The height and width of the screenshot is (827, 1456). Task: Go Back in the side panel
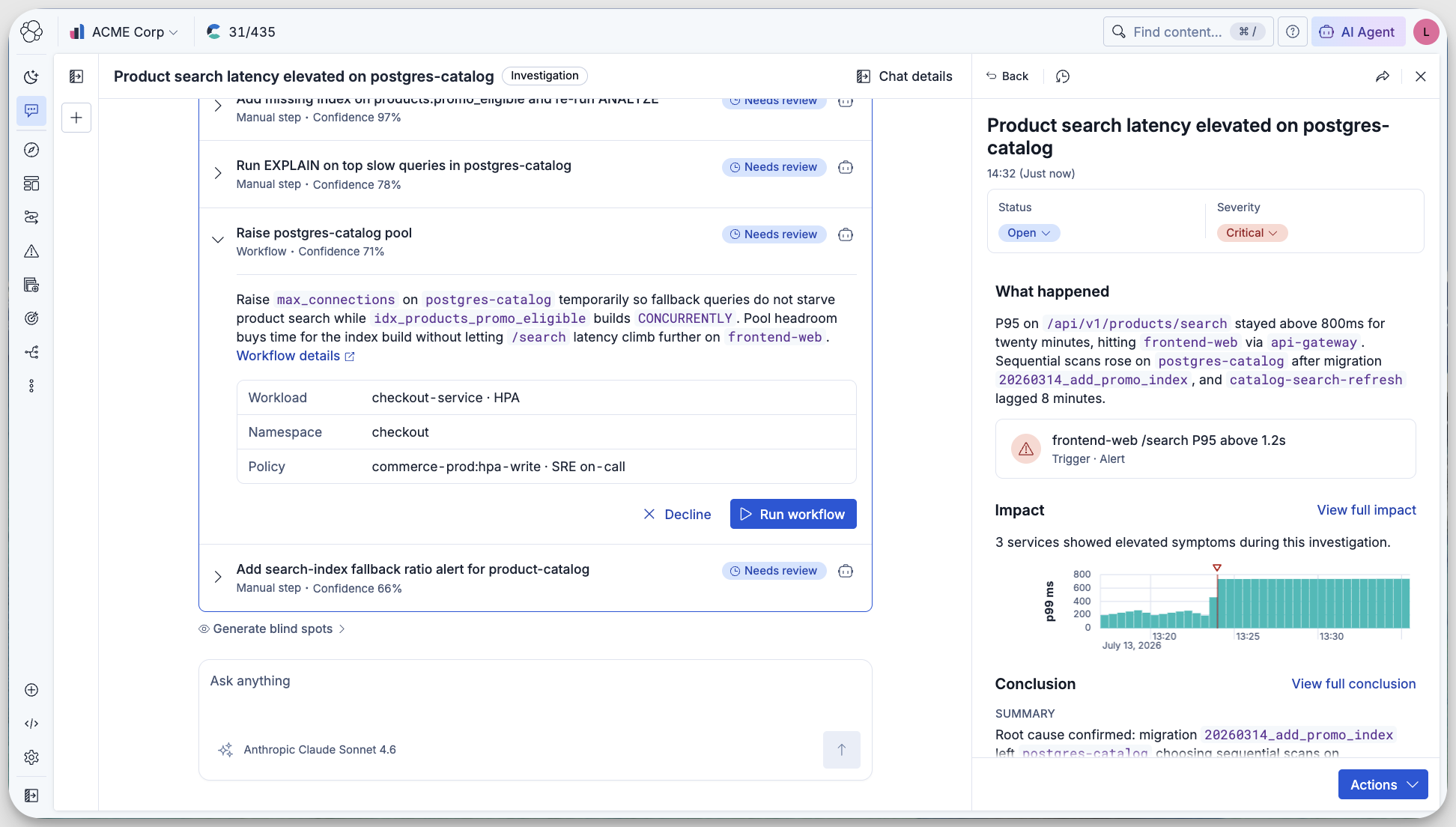point(1007,76)
